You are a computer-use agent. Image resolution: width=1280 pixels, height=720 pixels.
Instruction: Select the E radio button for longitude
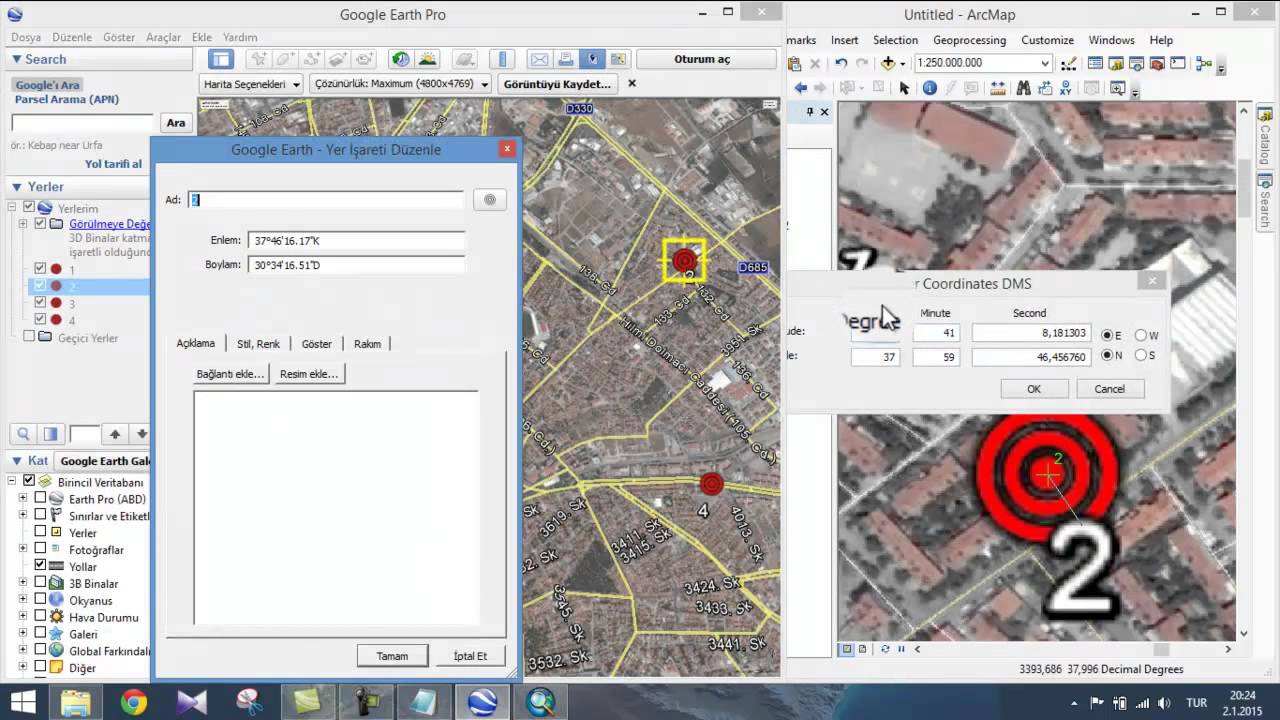point(1107,335)
